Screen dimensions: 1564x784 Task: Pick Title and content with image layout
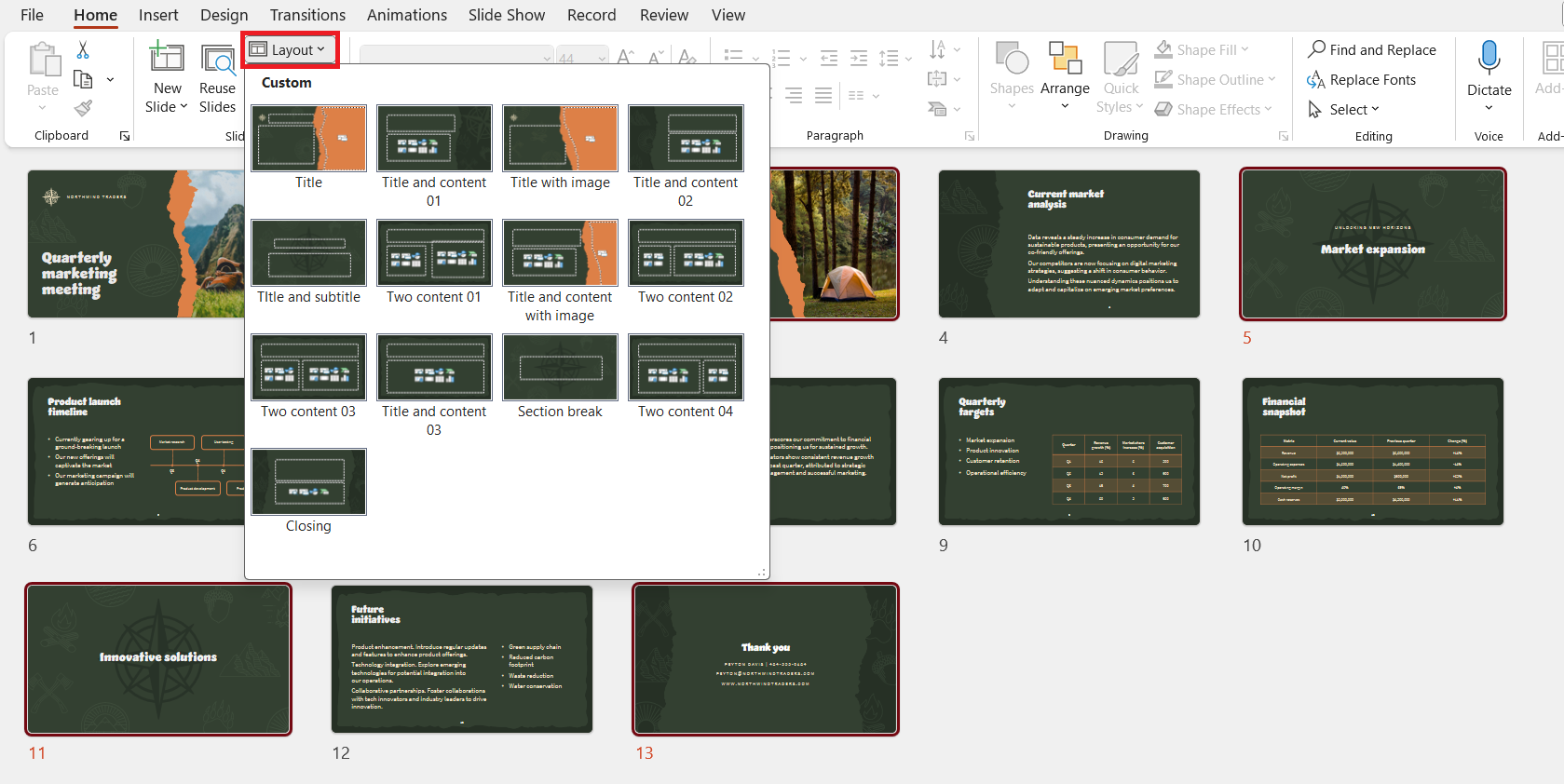coord(560,271)
